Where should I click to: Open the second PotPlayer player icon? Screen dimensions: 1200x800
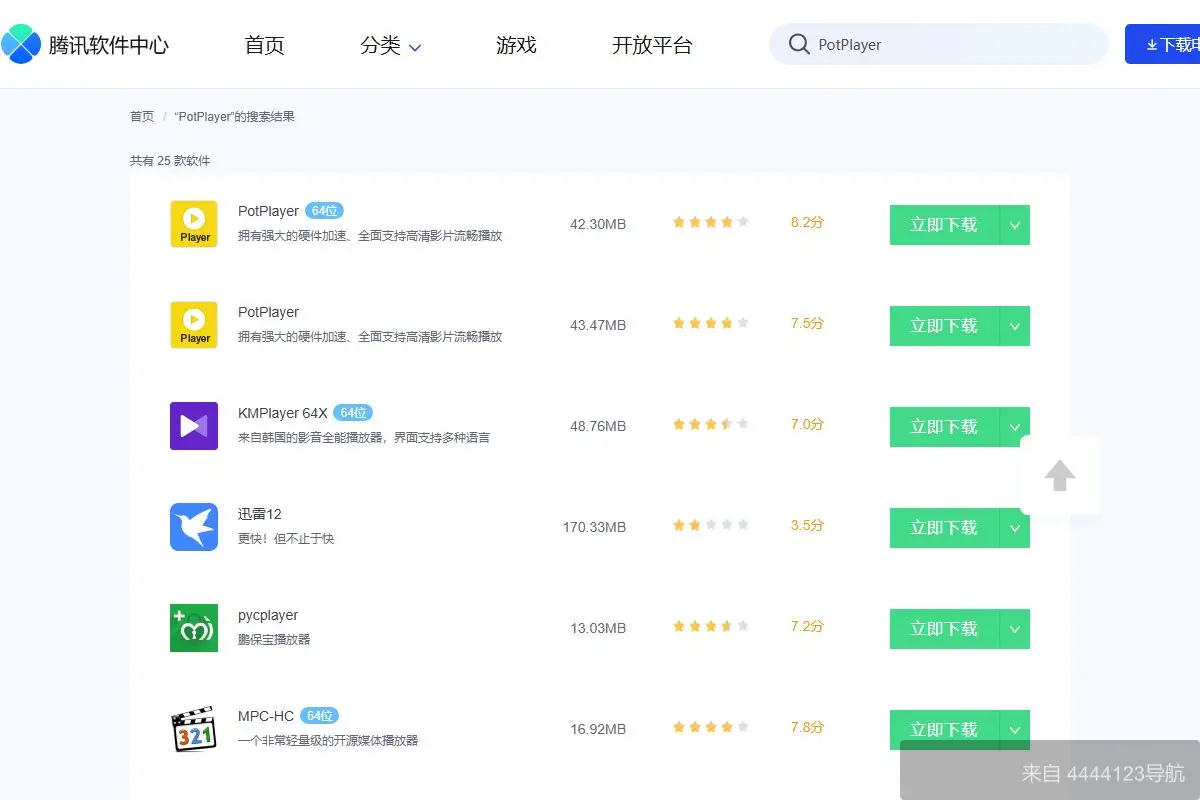193,324
